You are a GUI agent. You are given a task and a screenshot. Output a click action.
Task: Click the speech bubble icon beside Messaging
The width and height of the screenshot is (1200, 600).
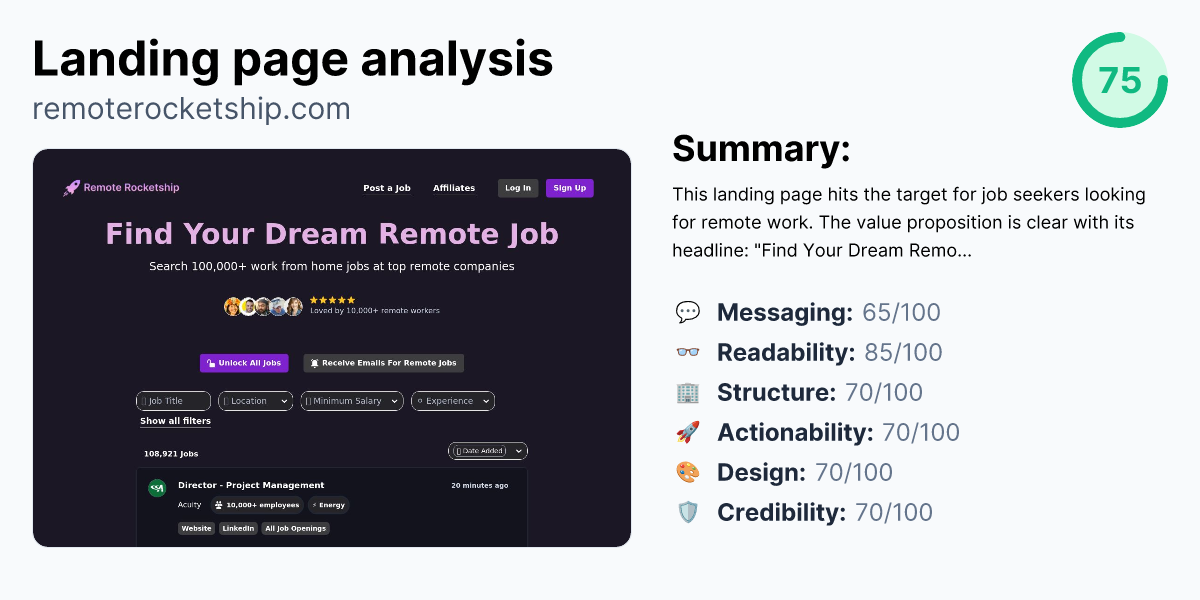[x=688, y=312]
